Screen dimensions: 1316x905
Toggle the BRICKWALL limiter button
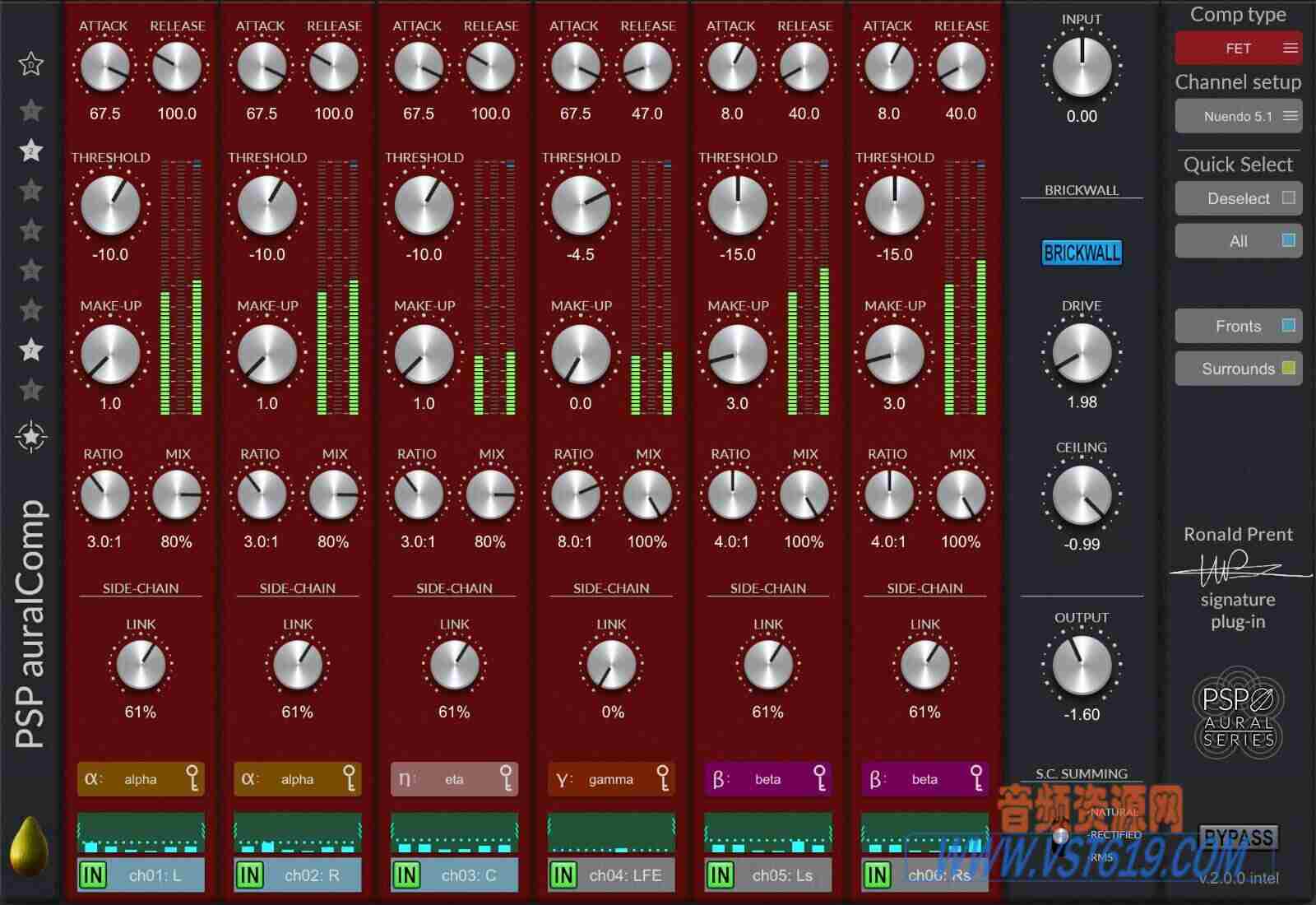coord(1082,253)
